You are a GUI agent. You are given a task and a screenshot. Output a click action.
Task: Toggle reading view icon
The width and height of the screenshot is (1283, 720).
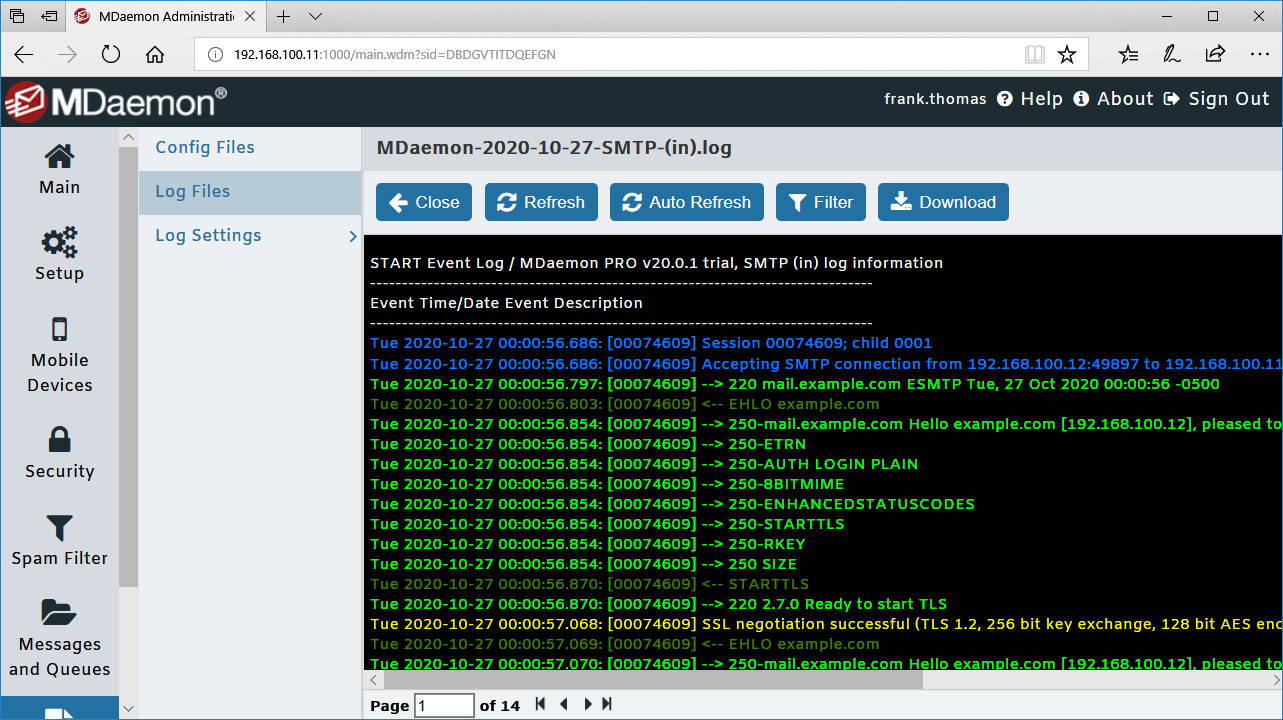[1034, 54]
